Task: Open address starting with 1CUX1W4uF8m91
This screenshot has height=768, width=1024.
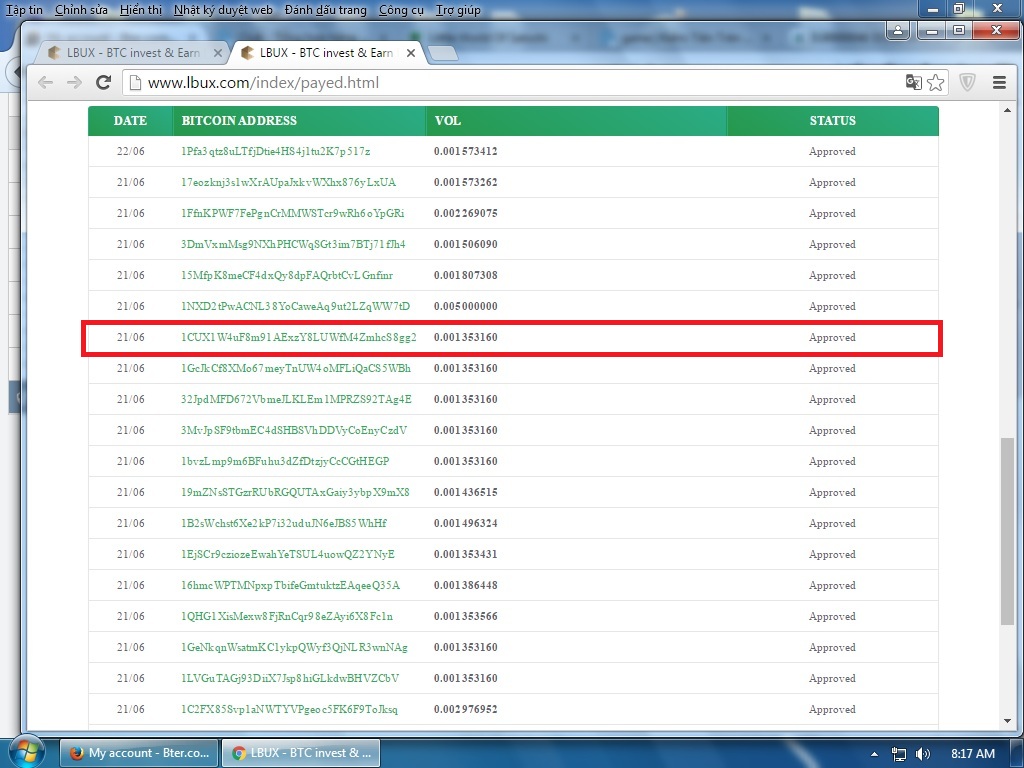Action: coord(298,338)
